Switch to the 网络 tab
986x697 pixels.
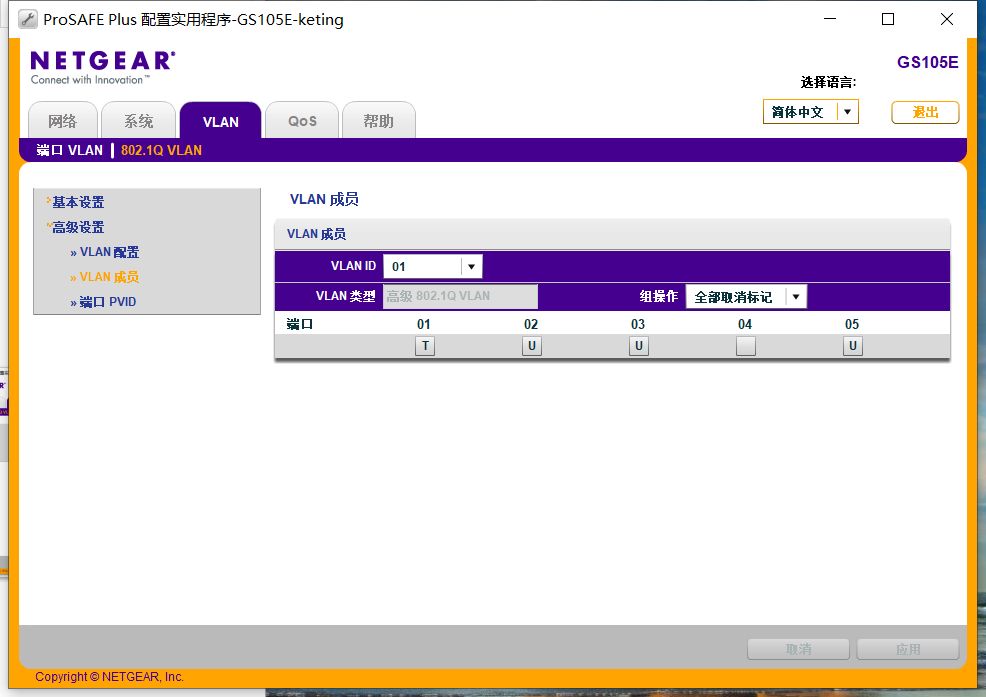(63, 121)
